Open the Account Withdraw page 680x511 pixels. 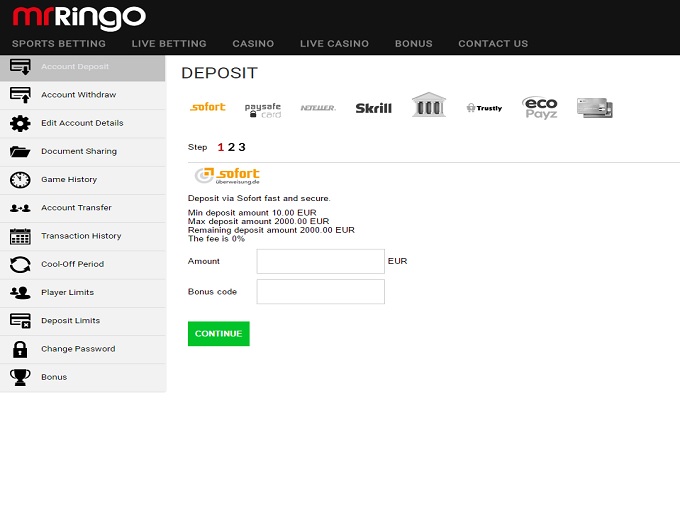(78, 95)
